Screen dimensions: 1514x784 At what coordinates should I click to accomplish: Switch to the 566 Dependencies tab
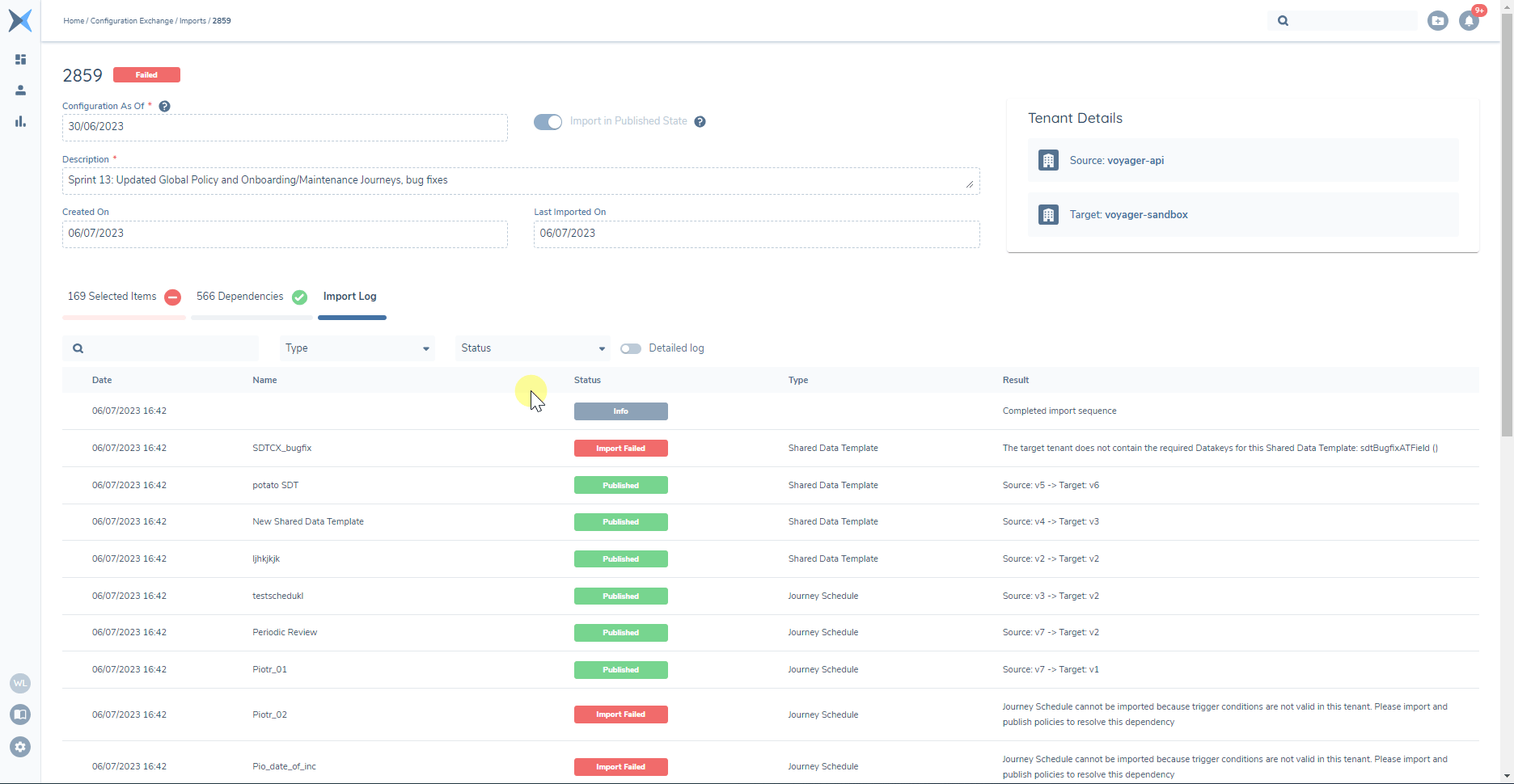tap(239, 297)
